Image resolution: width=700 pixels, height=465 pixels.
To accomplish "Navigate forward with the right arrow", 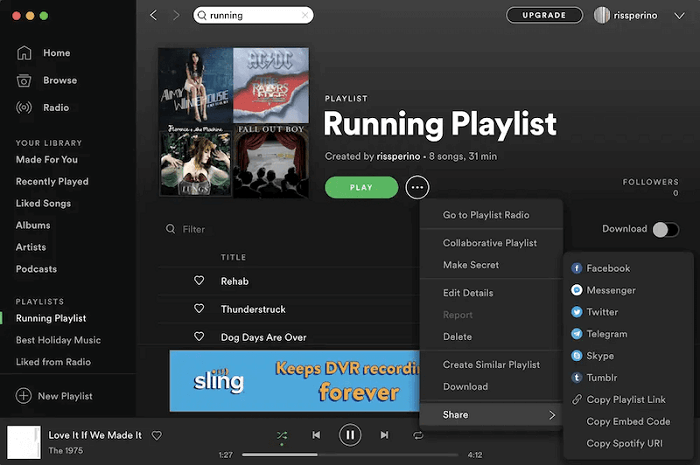I will (x=176, y=15).
